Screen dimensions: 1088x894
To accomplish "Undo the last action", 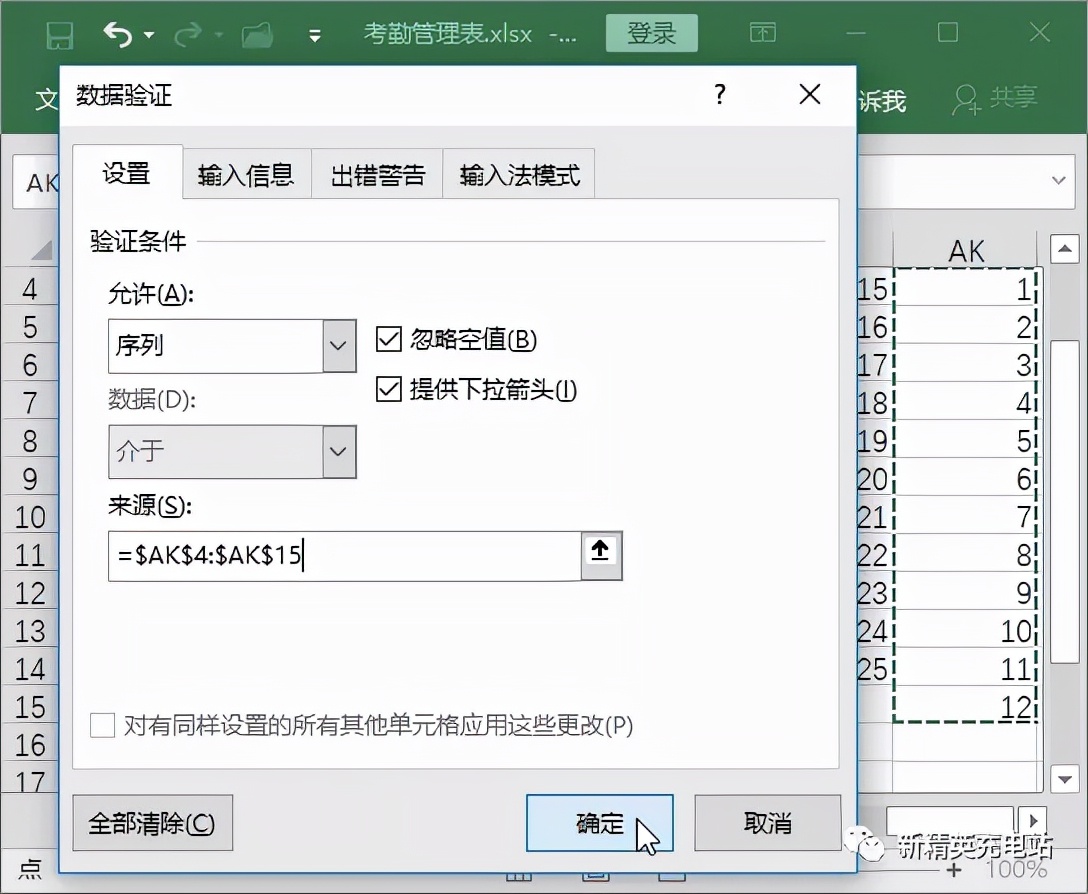I will 118,33.
